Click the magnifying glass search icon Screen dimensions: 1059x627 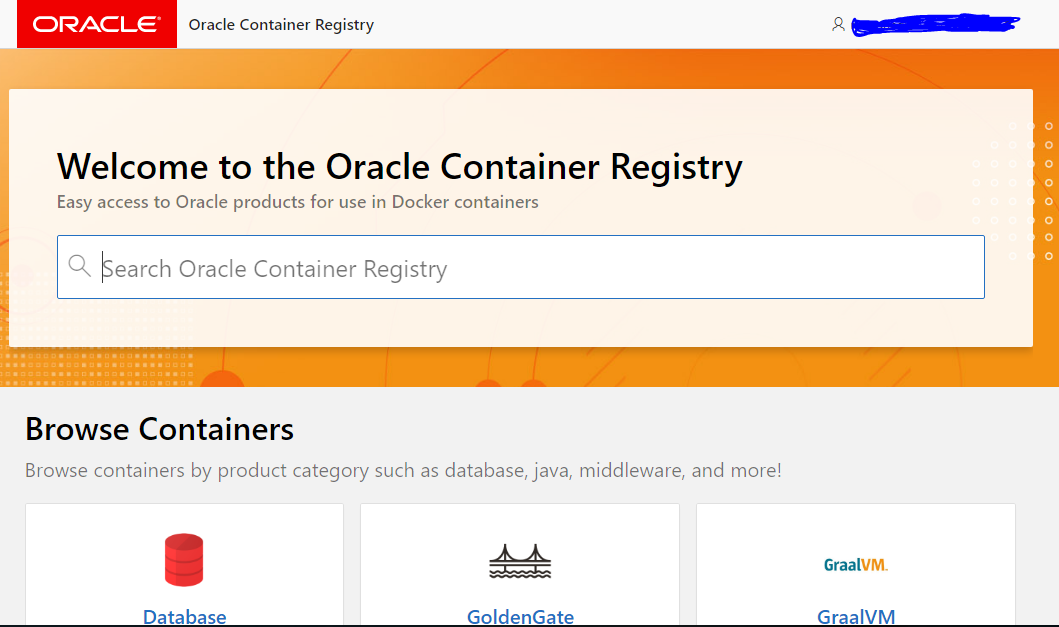pyautogui.click(x=80, y=266)
